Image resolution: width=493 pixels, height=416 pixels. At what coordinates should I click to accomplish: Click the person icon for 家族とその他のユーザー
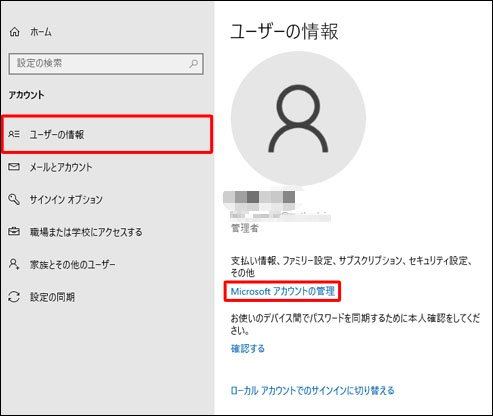tap(14, 264)
